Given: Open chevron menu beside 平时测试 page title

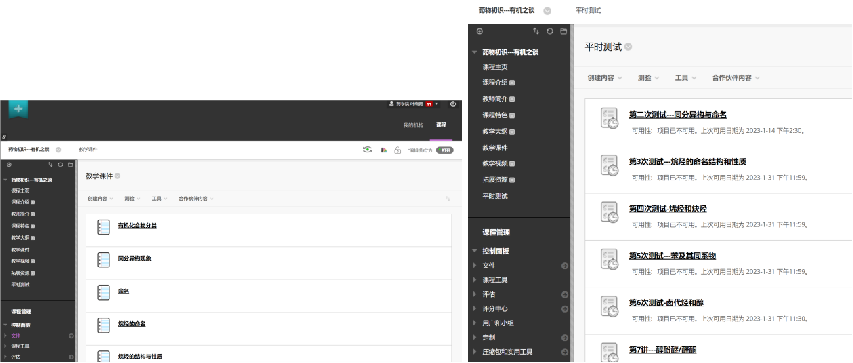Looking at the screenshot, I should point(628,47).
